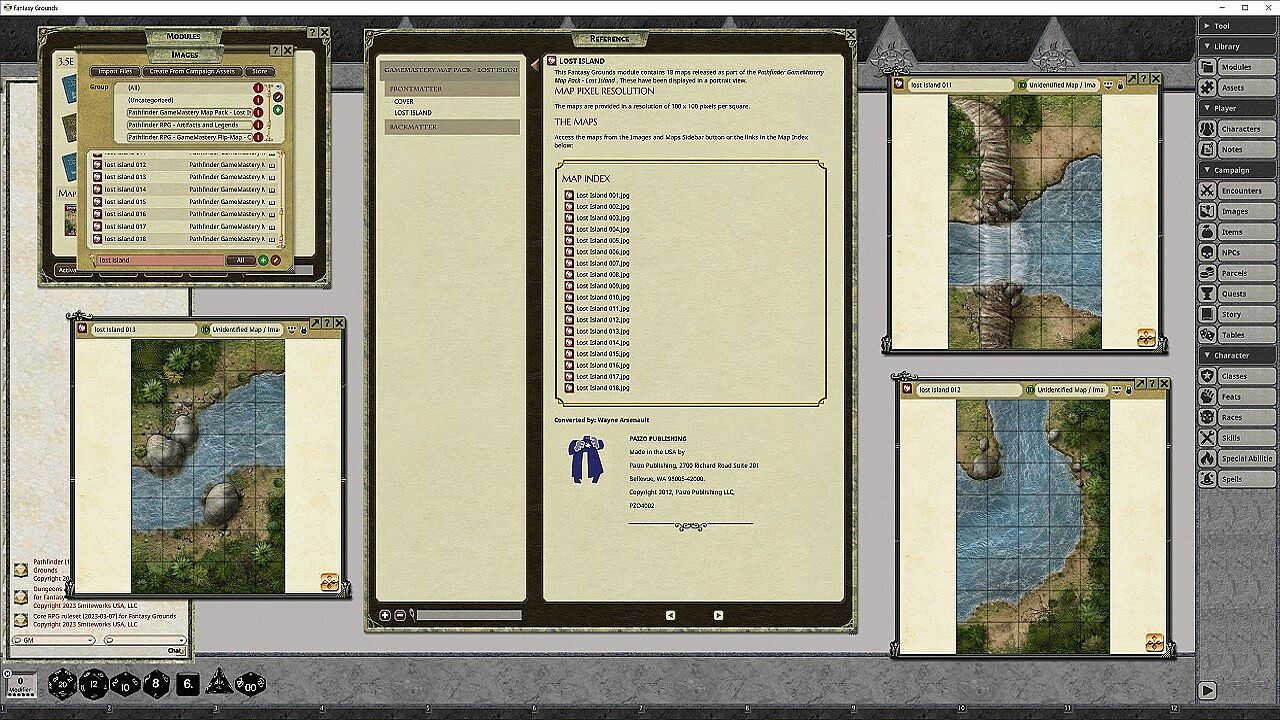This screenshot has width=1280, height=720.
Task: Open the Modules library sidebar icon
Action: coord(1207,67)
